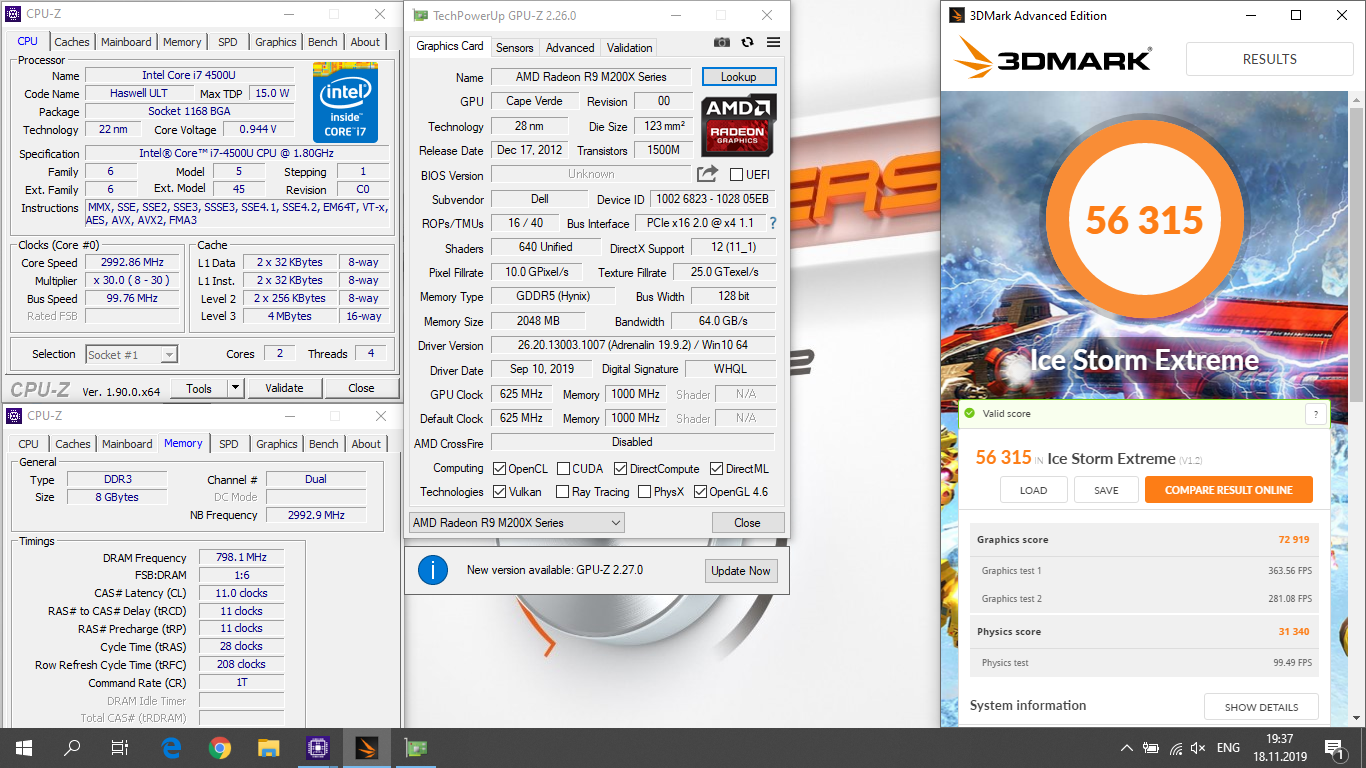Click taskbar Search magnifier icon

[72, 748]
